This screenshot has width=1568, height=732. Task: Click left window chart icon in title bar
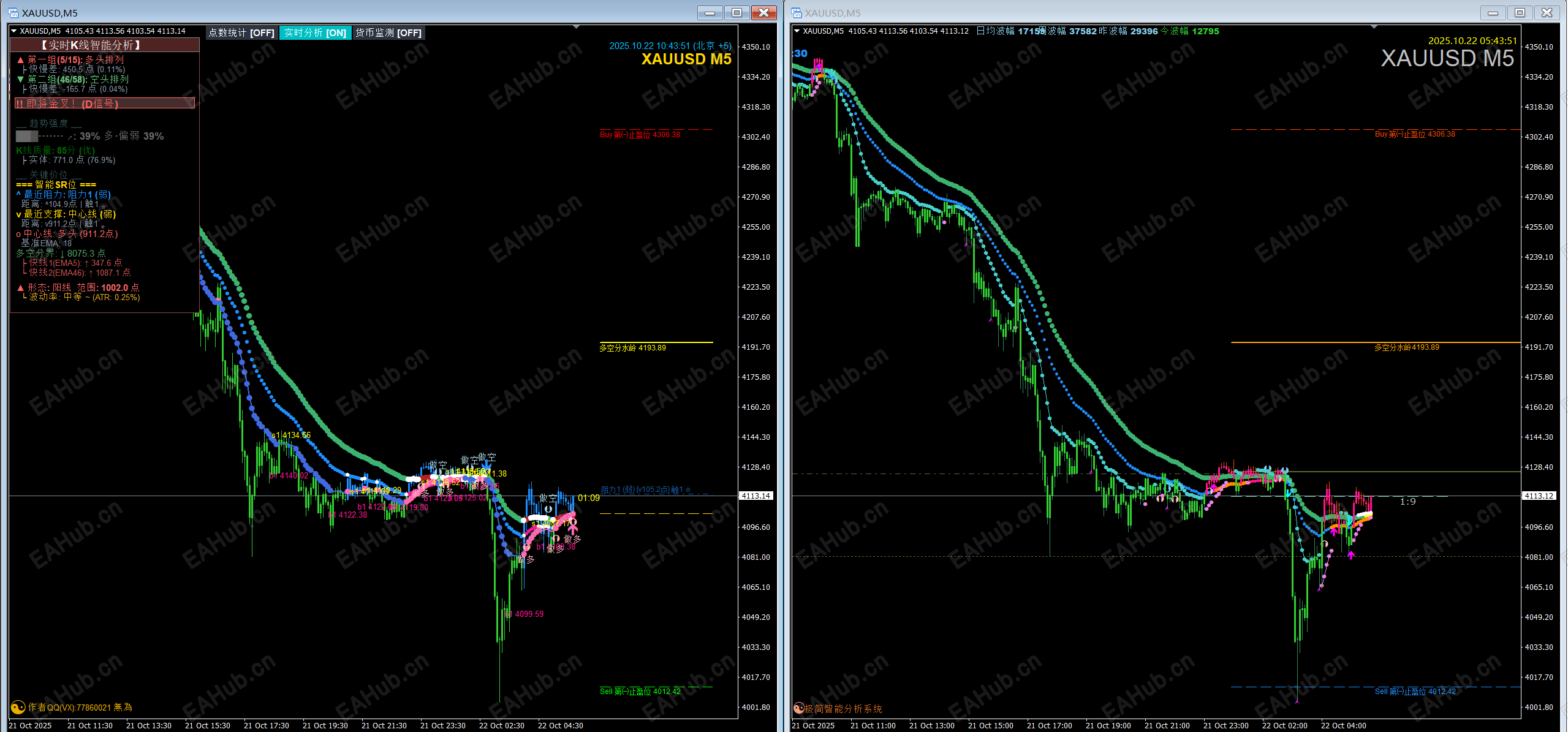click(13, 13)
